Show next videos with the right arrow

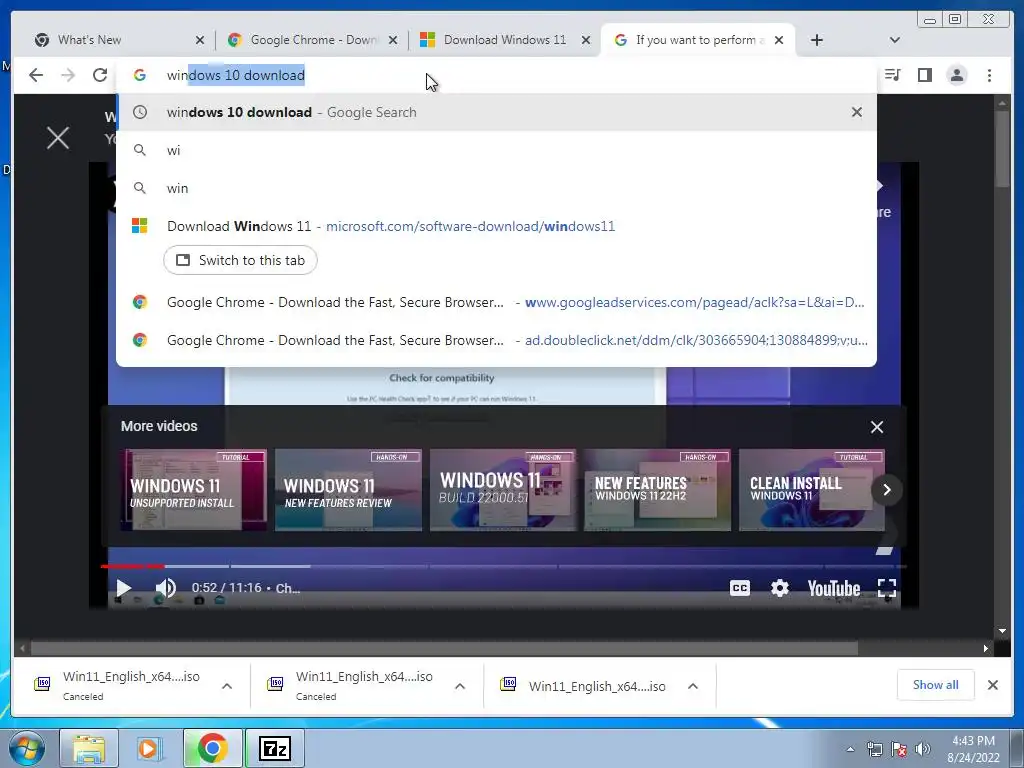point(887,490)
